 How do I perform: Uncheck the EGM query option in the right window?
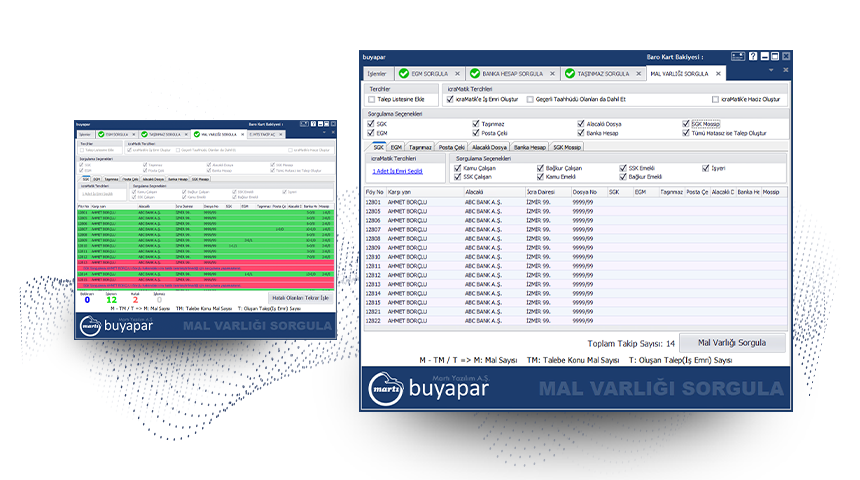pos(371,133)
